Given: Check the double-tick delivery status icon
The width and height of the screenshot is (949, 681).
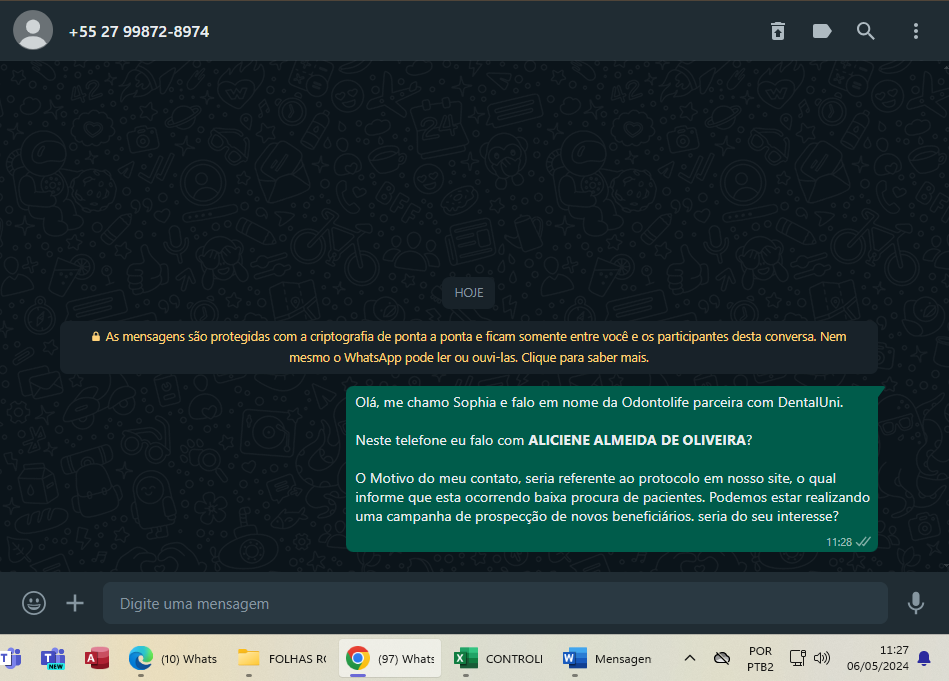Looking at the screenshot, I should pyautogui.click(x=863, y=541).
